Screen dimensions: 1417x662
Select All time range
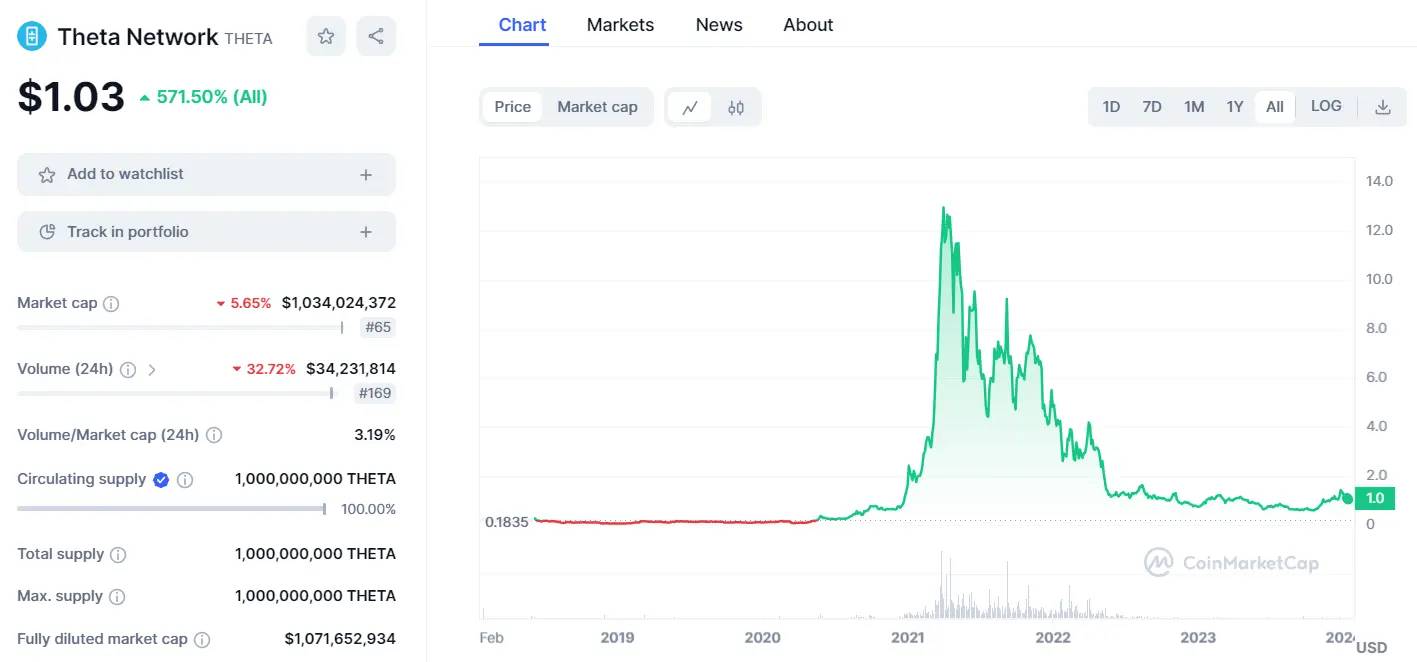click(1275, 107)
